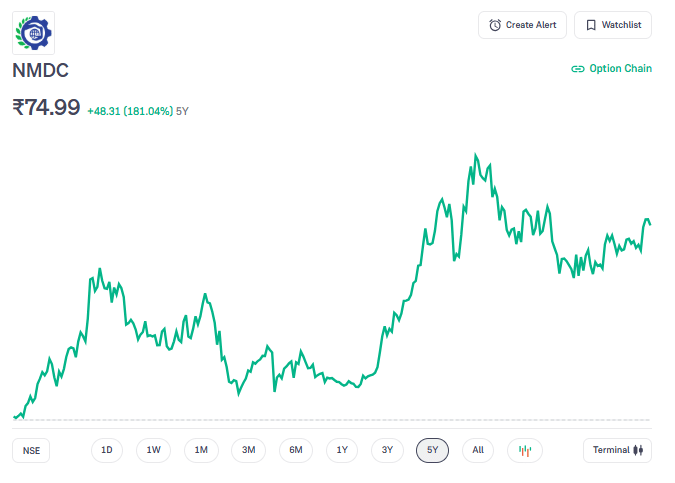Click the NMDC company logo

tap(34, 33)
